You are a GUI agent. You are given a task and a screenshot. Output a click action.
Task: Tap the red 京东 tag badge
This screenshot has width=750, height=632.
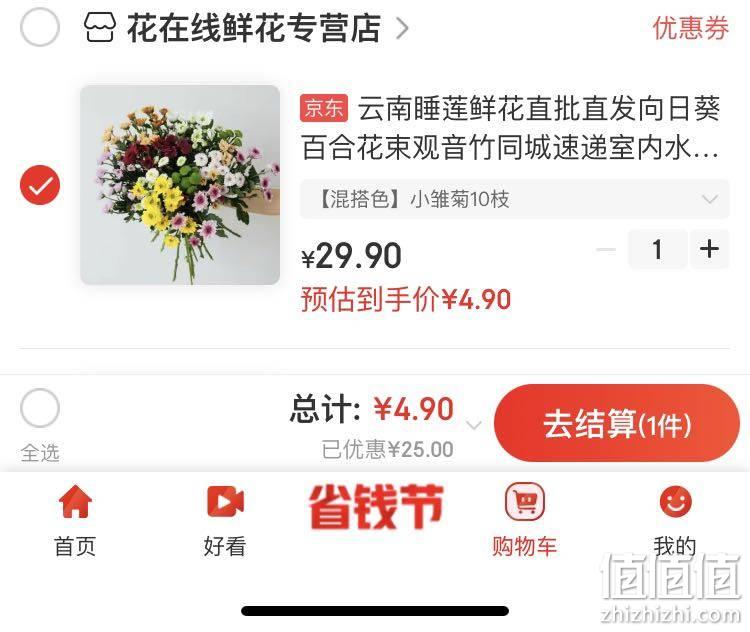pos(324,108)
